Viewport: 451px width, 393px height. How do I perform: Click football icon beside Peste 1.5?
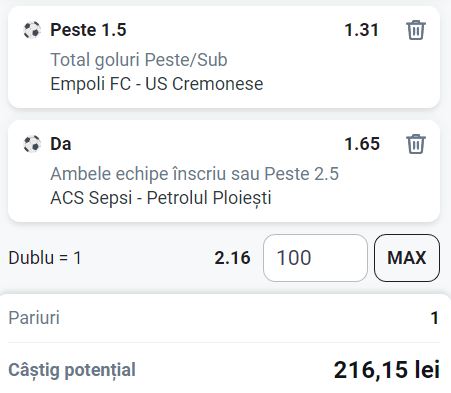pos(32,30)
